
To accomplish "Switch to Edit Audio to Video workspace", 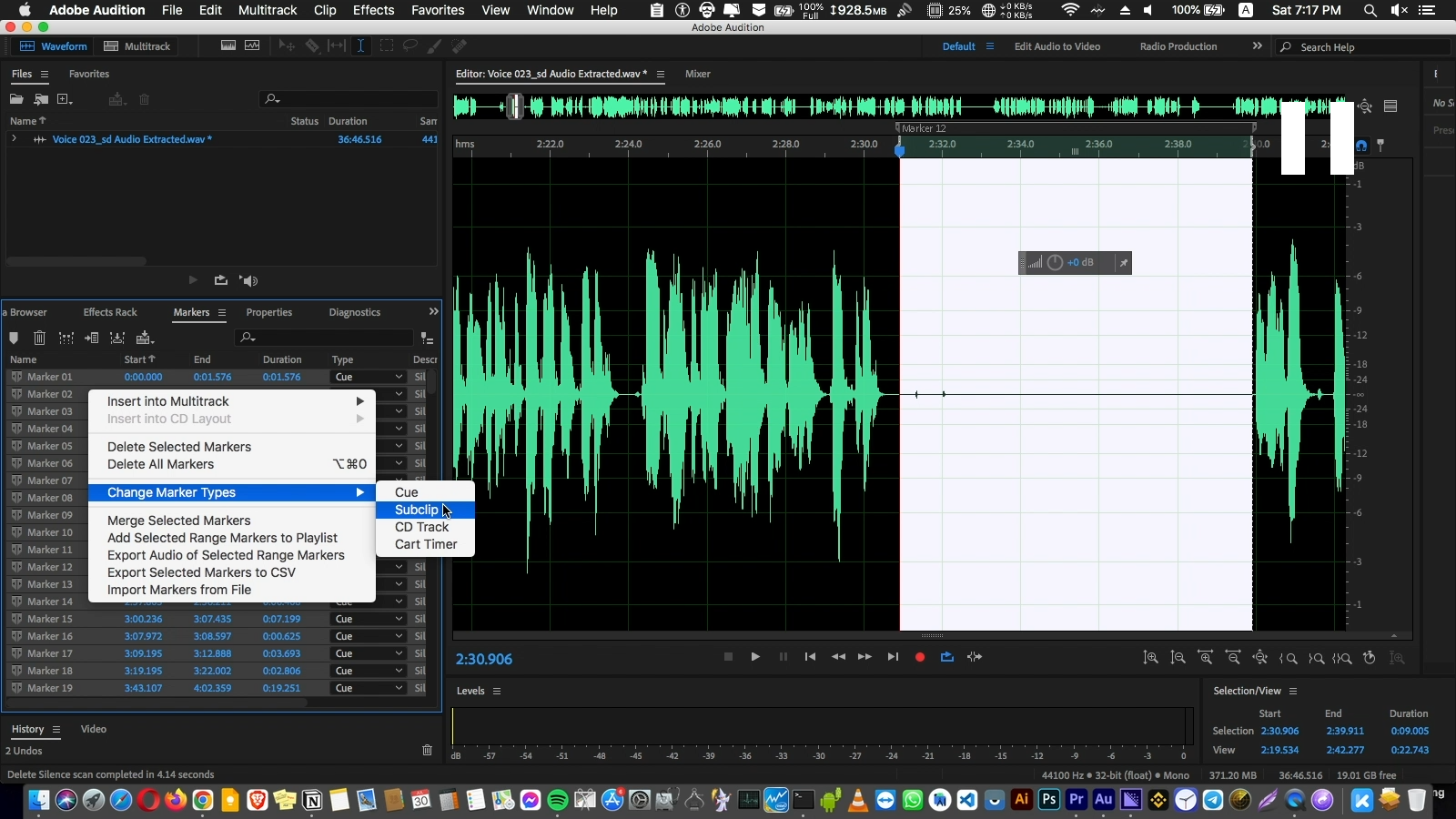I will click(x=1057, y=46).
